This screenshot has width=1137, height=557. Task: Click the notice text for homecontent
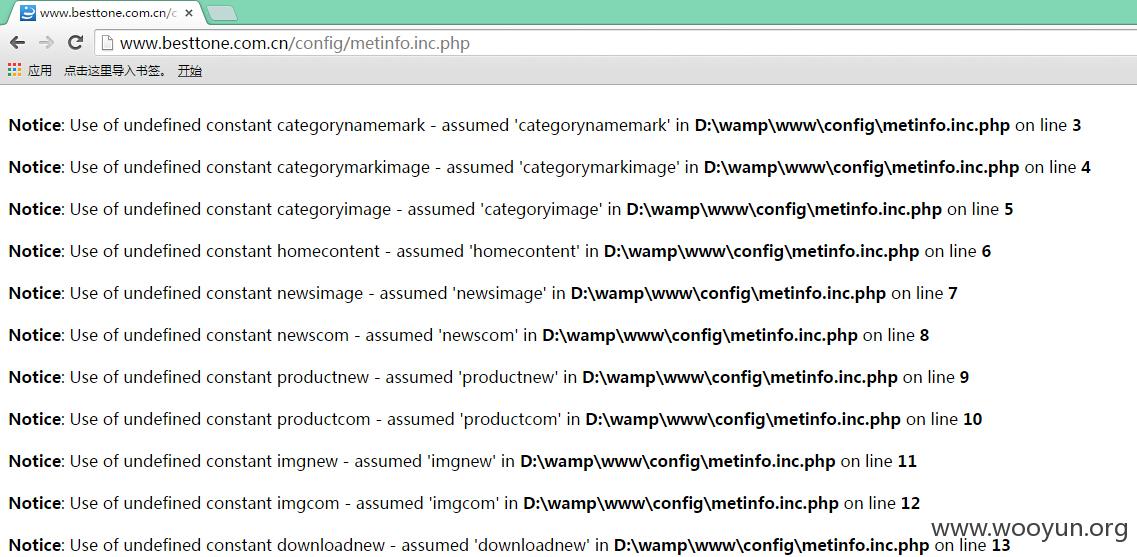500,252
